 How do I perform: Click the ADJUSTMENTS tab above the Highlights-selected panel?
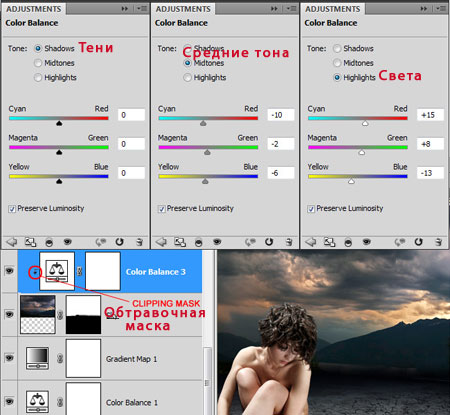coord(333,9)
